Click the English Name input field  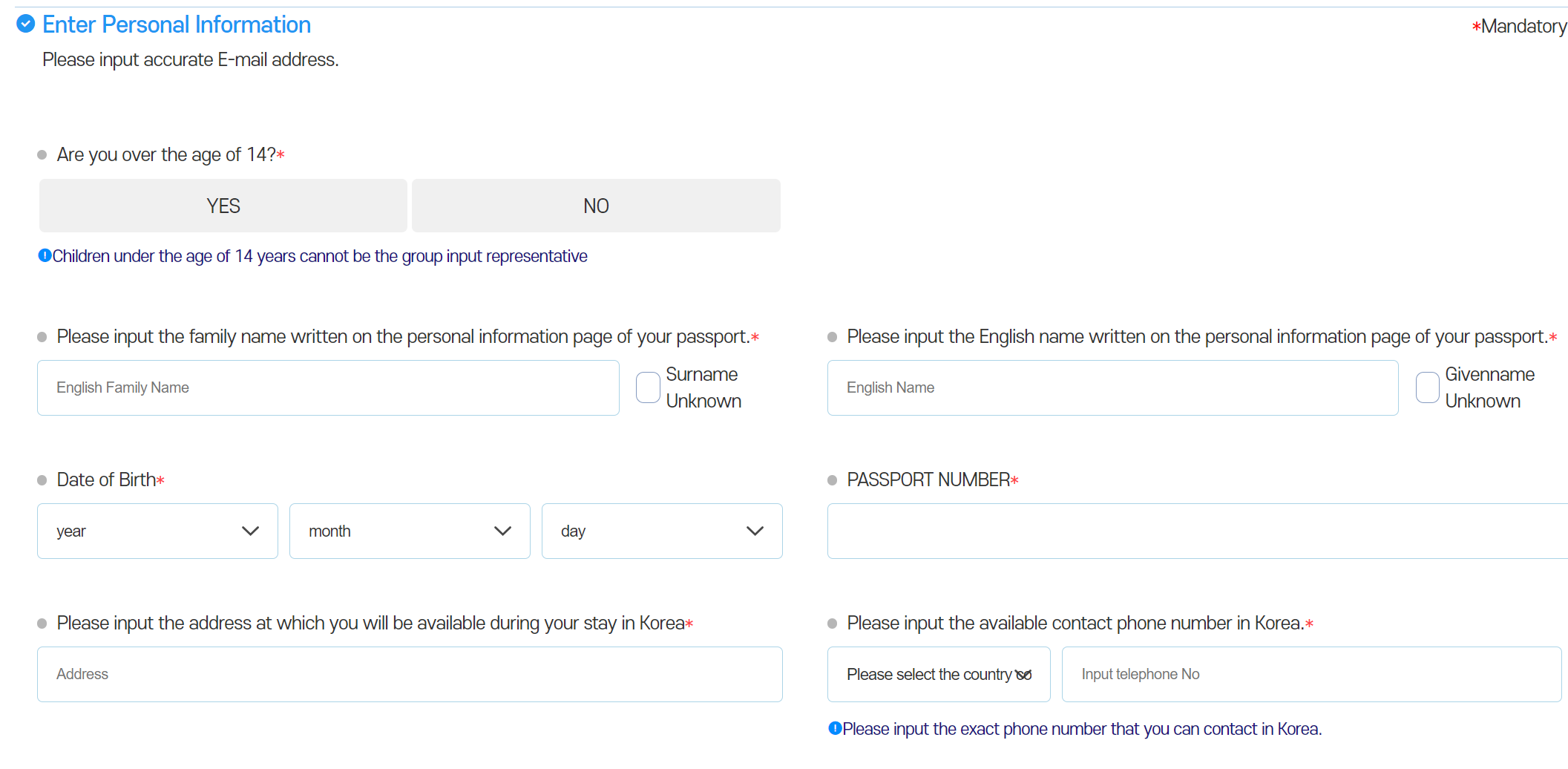coord(1112,387)
